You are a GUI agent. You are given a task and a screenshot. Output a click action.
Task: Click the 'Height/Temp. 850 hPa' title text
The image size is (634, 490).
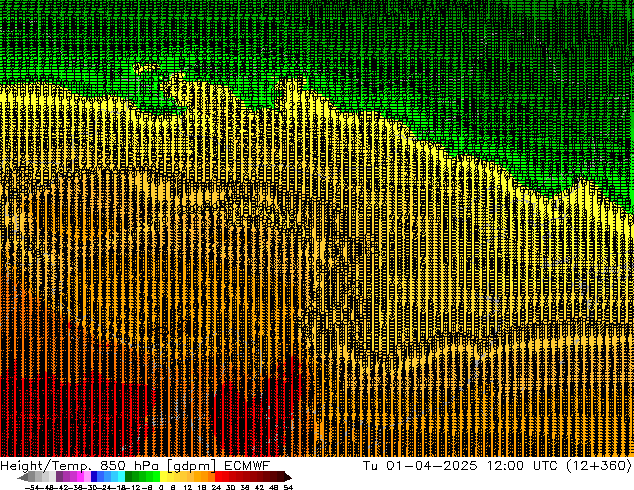[x=80, y=466]
